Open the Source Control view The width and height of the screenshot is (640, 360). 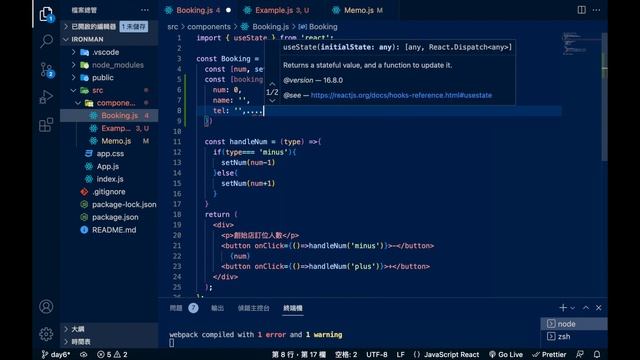[46, 69]
